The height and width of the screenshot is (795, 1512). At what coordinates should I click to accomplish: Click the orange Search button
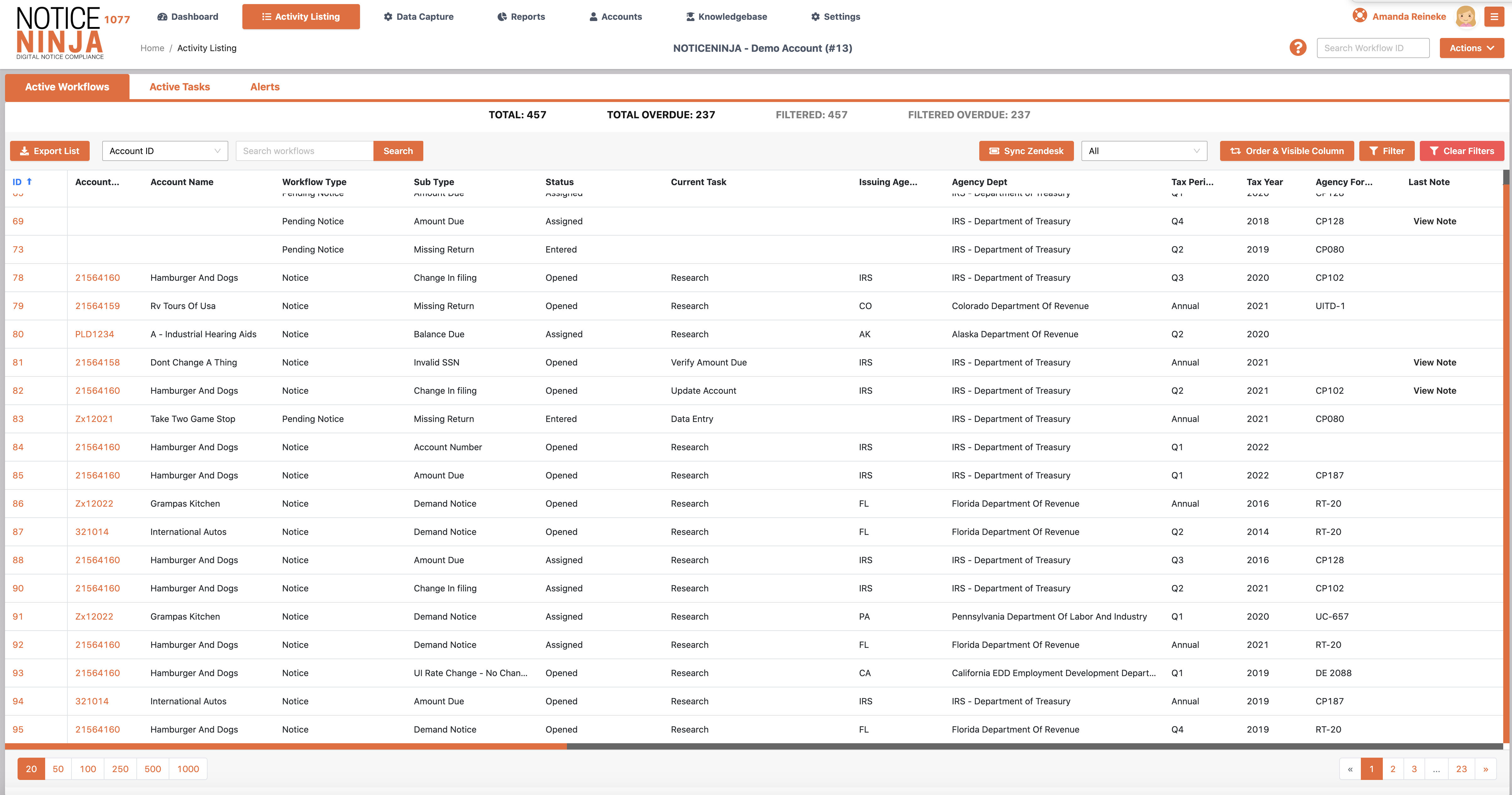coord(398,151)
